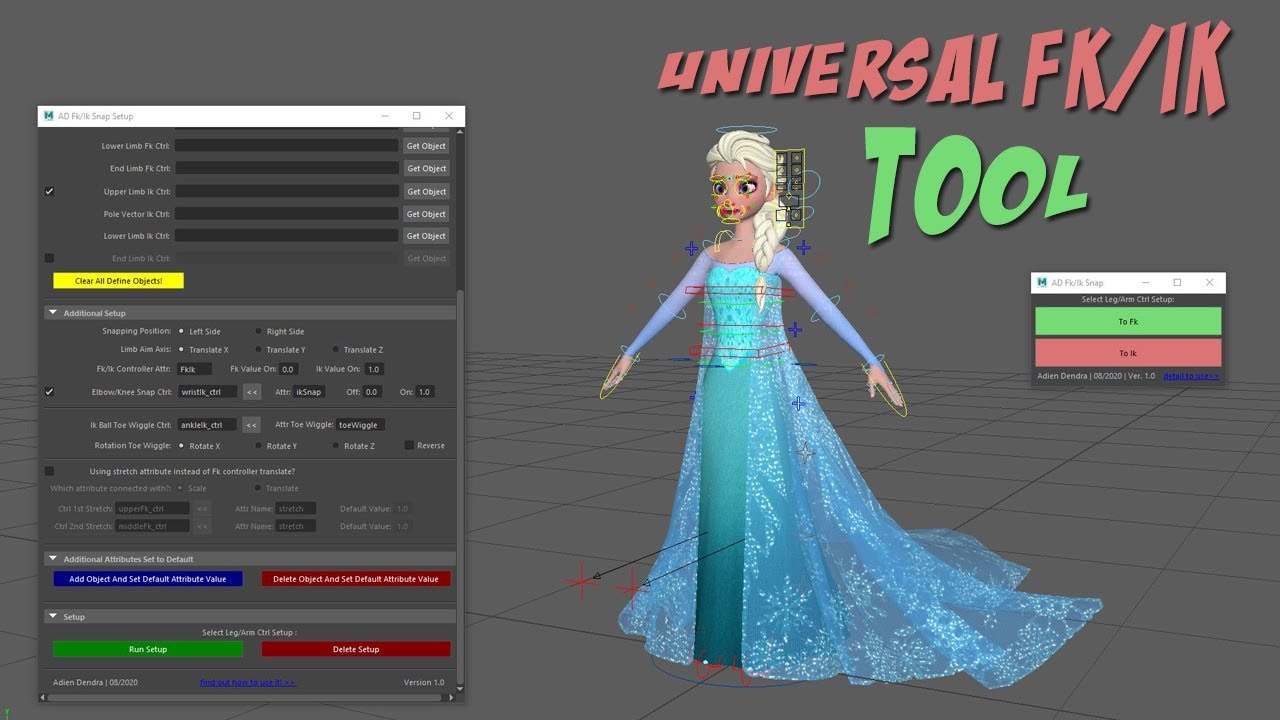Select Rotate Z for toe wiggle rotation
This screenshot has height=720, width=1280.
[x=335, y=446]
